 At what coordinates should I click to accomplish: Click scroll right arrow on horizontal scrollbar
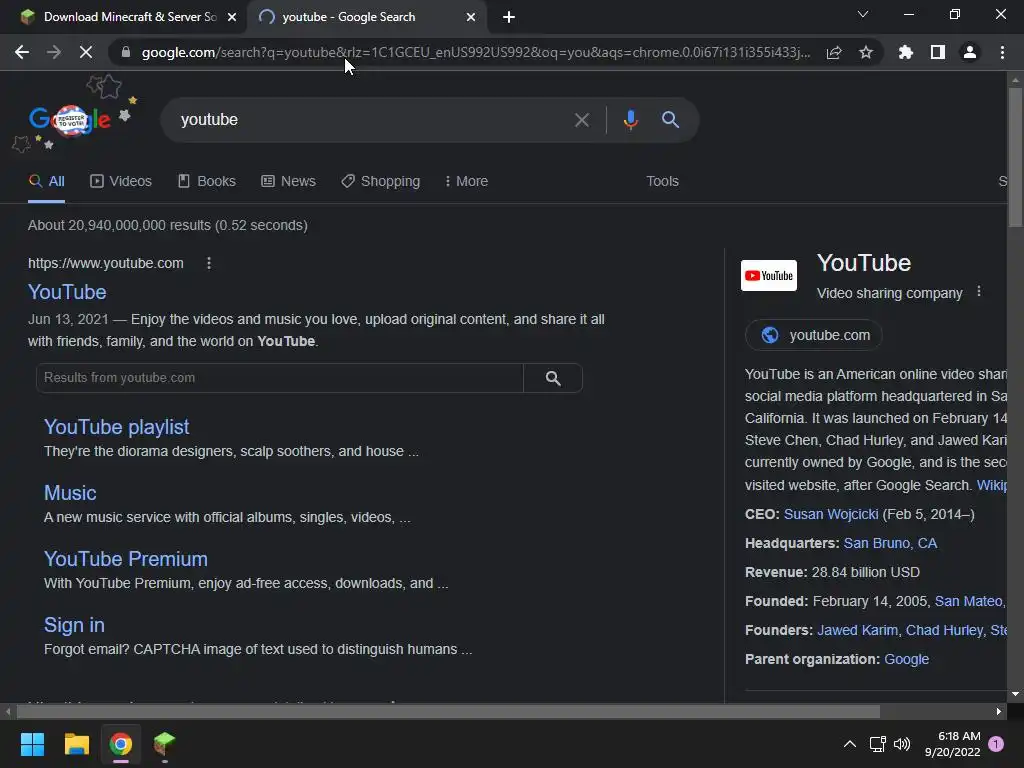[999, 711]
